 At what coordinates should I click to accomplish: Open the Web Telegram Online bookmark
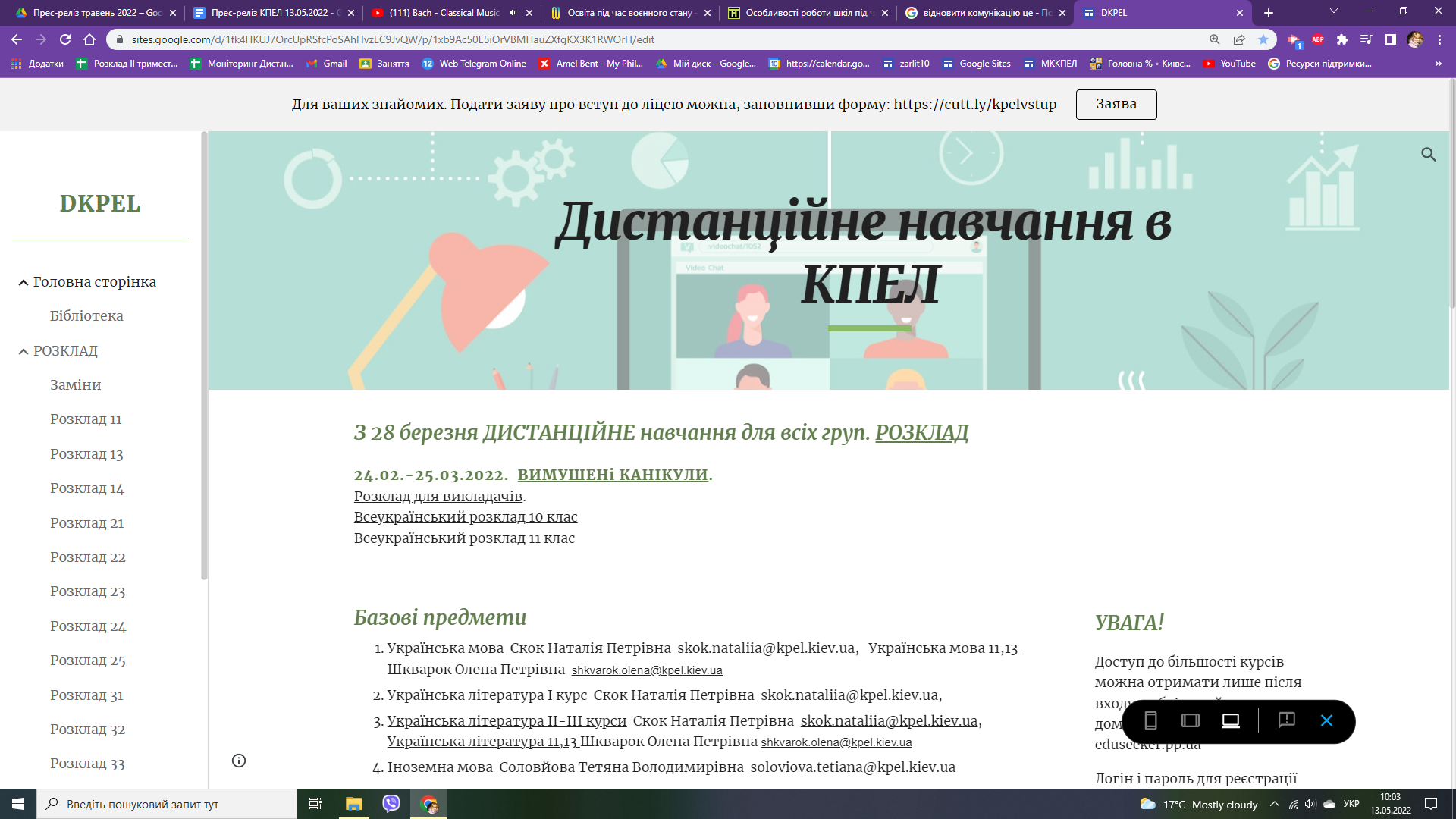click(x=474, y=64)
